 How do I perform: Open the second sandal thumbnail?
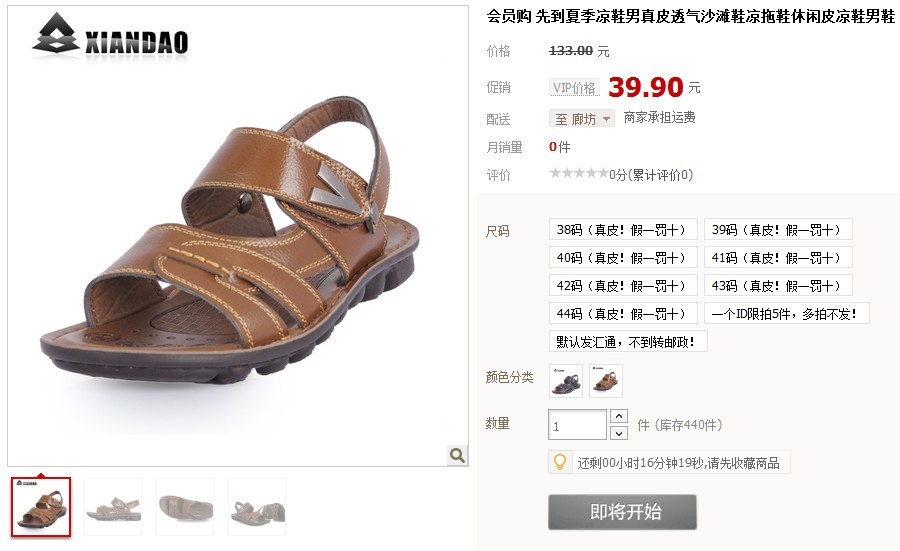coord(113,507)
